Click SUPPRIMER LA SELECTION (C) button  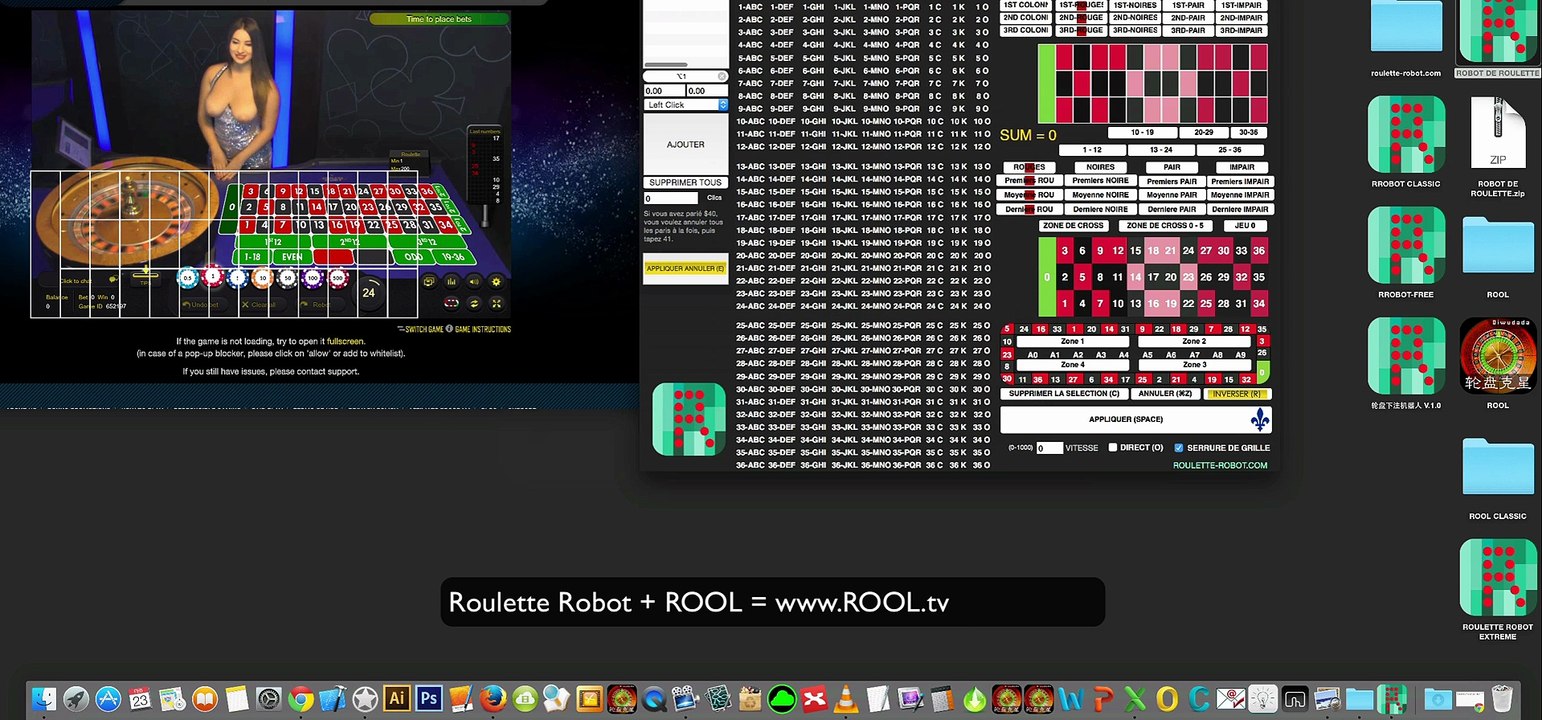click(1062, 394)
